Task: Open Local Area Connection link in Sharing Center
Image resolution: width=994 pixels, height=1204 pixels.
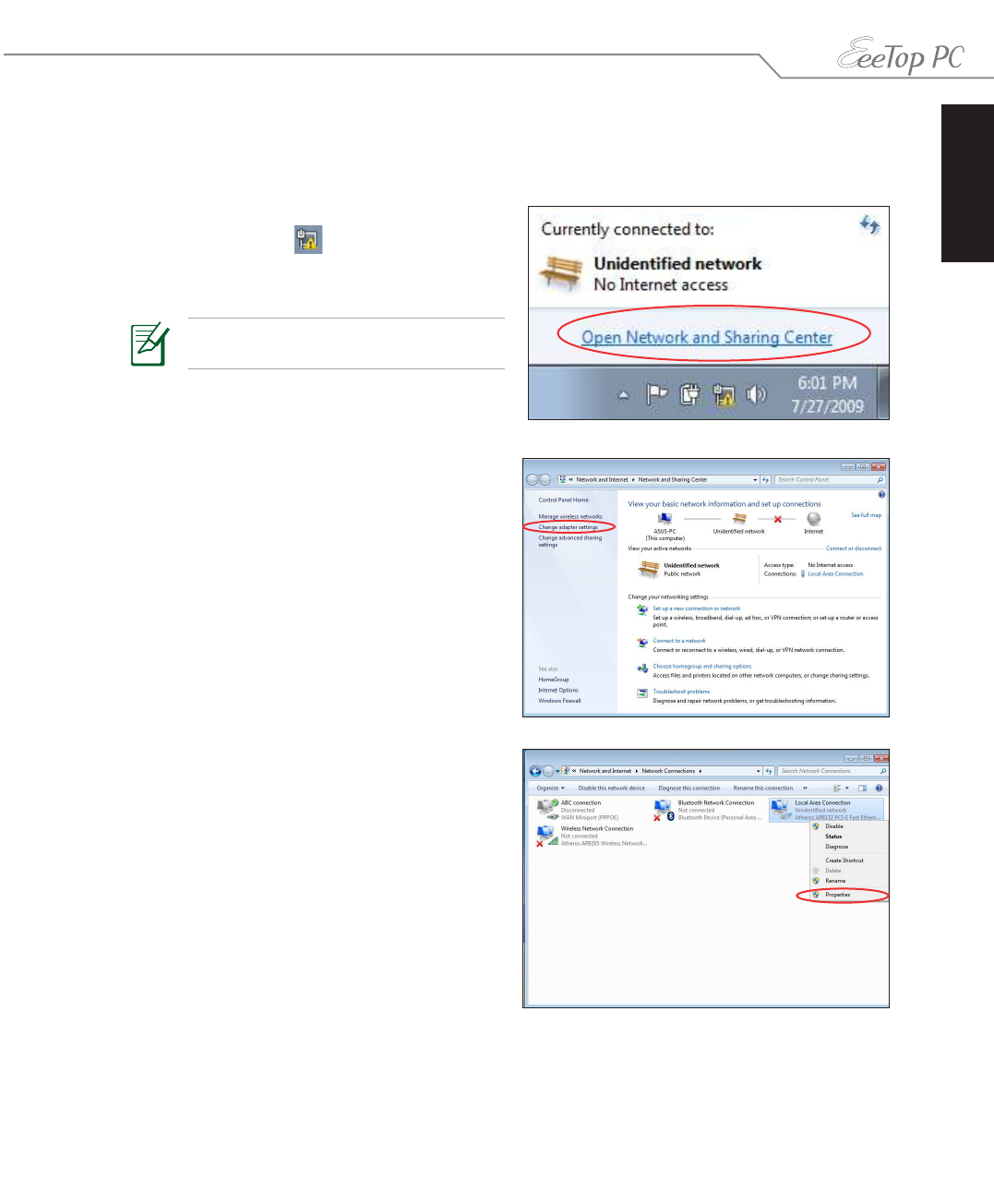Action: 835,574
